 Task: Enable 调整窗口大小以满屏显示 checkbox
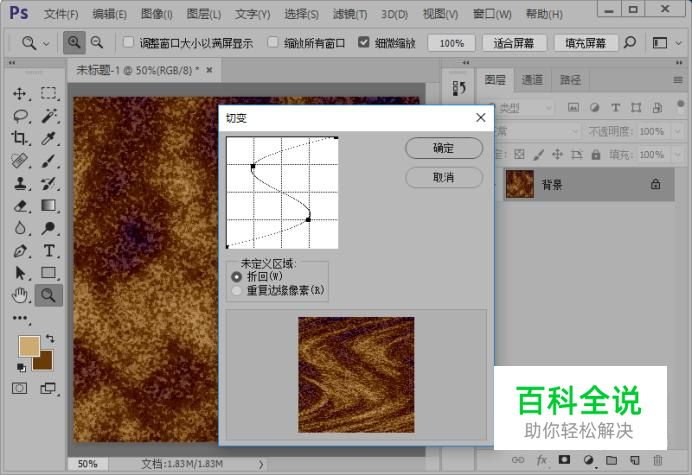[x=128, y=44]
